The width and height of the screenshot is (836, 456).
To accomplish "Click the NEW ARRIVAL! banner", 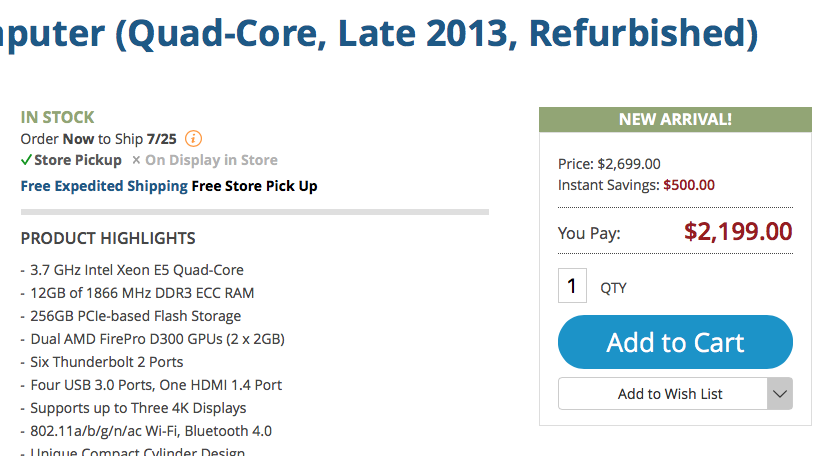I will (675, 120).
